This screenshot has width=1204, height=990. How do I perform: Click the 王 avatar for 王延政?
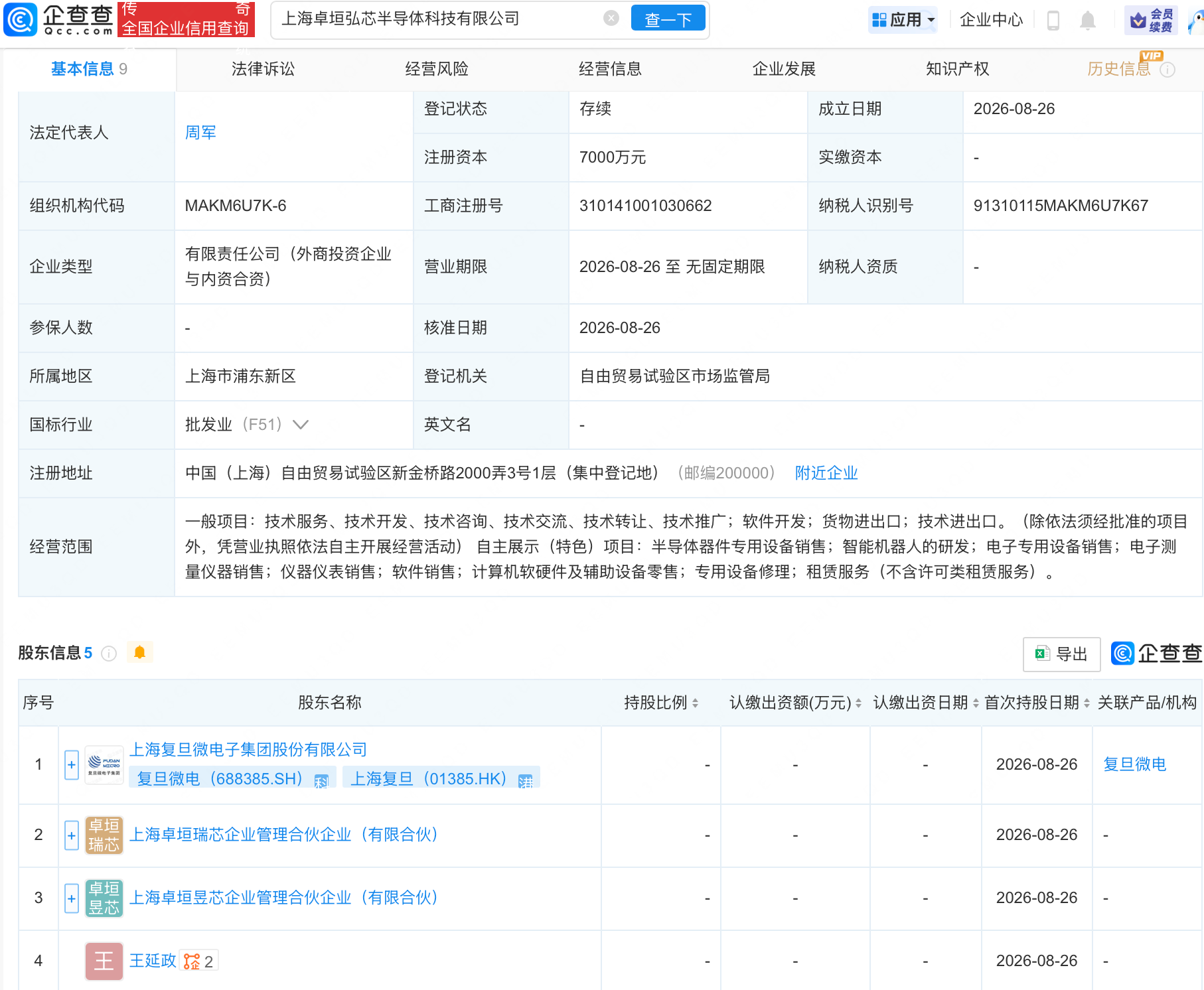tap(104, 961)
